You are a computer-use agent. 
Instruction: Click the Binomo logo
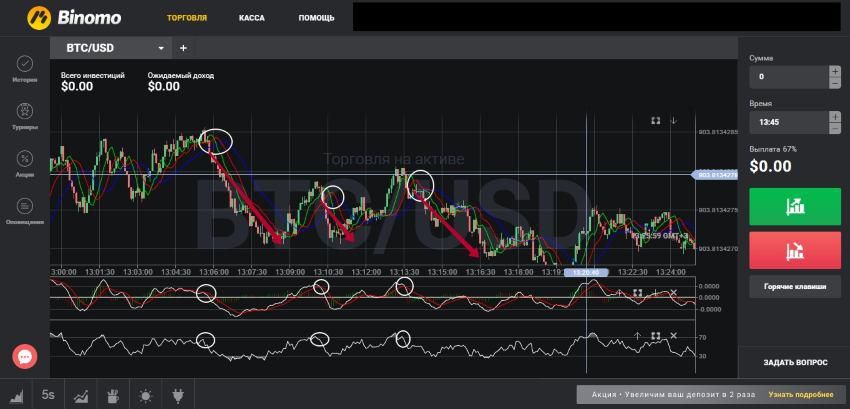point(74,17)
